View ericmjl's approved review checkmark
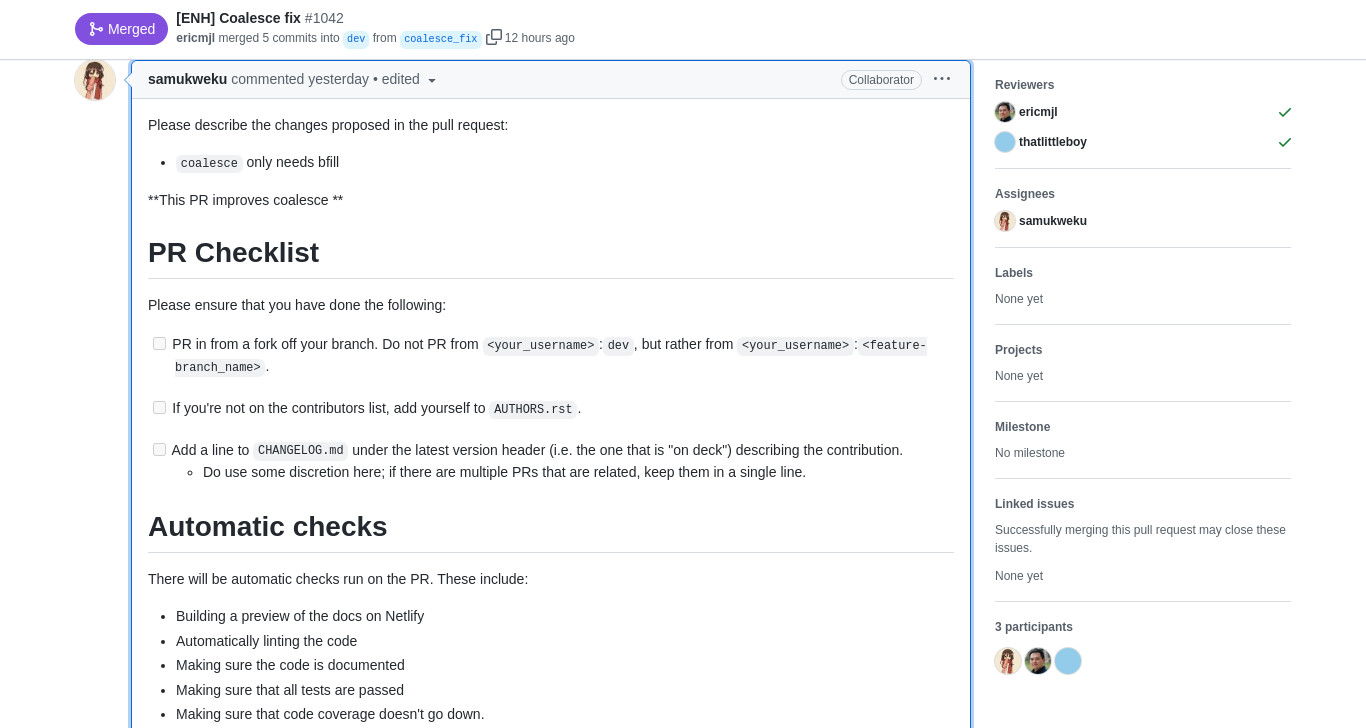 click(1285, 112)
